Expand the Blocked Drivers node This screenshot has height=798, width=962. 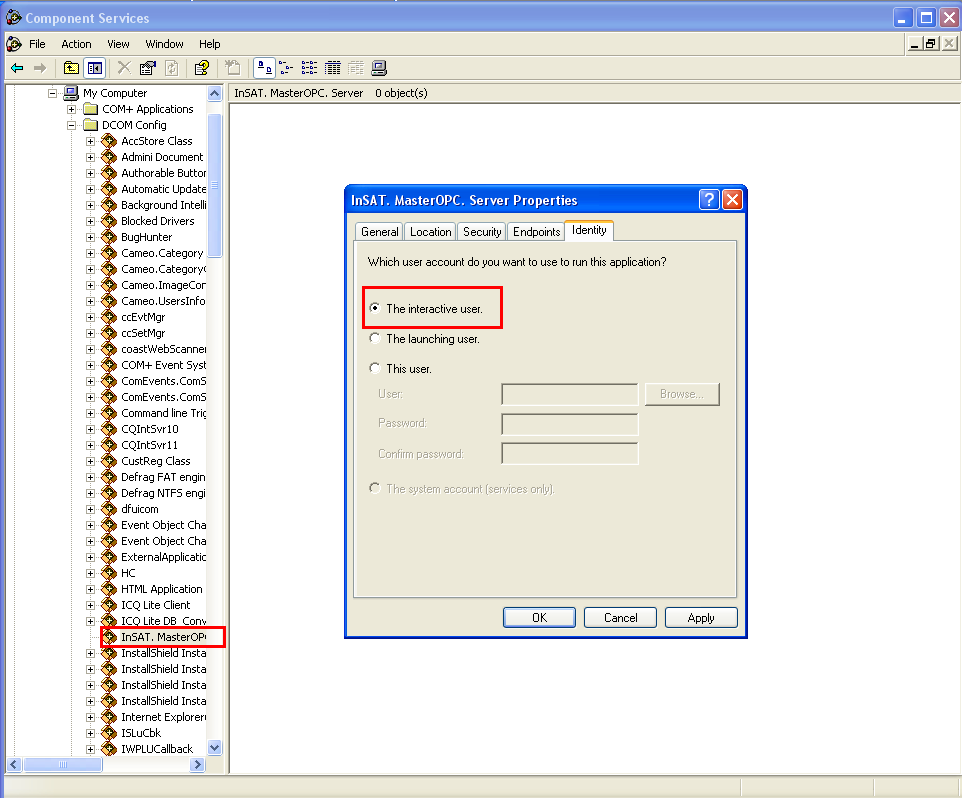(x=91, y=221)
